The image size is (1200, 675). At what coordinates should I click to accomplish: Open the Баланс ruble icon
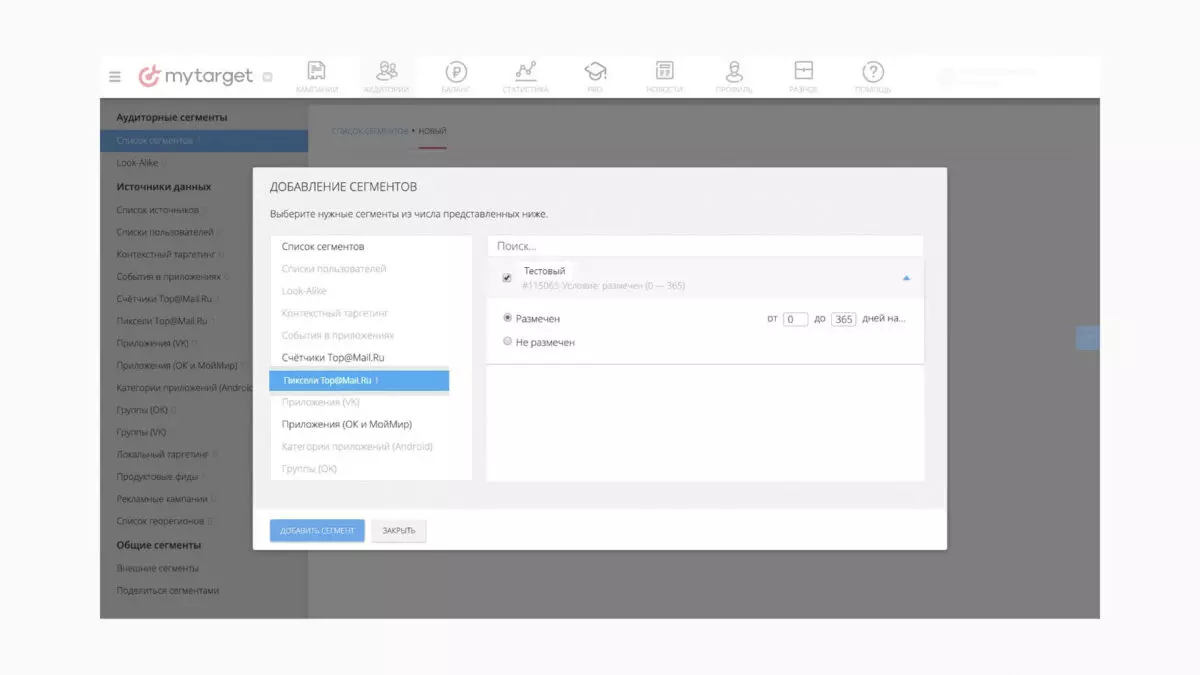click(x=456, y=71)
